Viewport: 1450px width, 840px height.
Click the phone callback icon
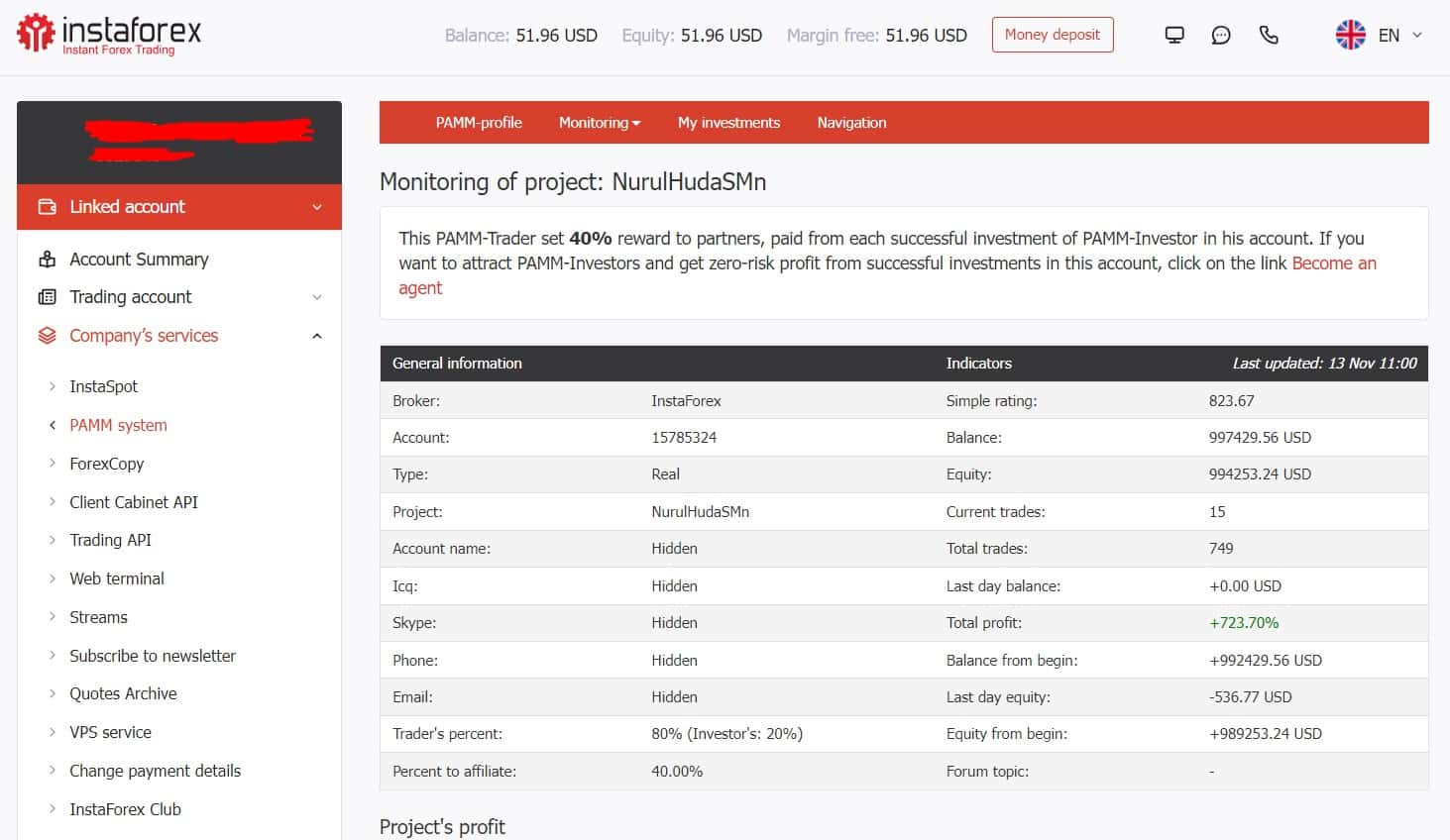(x=1269, y=35)
